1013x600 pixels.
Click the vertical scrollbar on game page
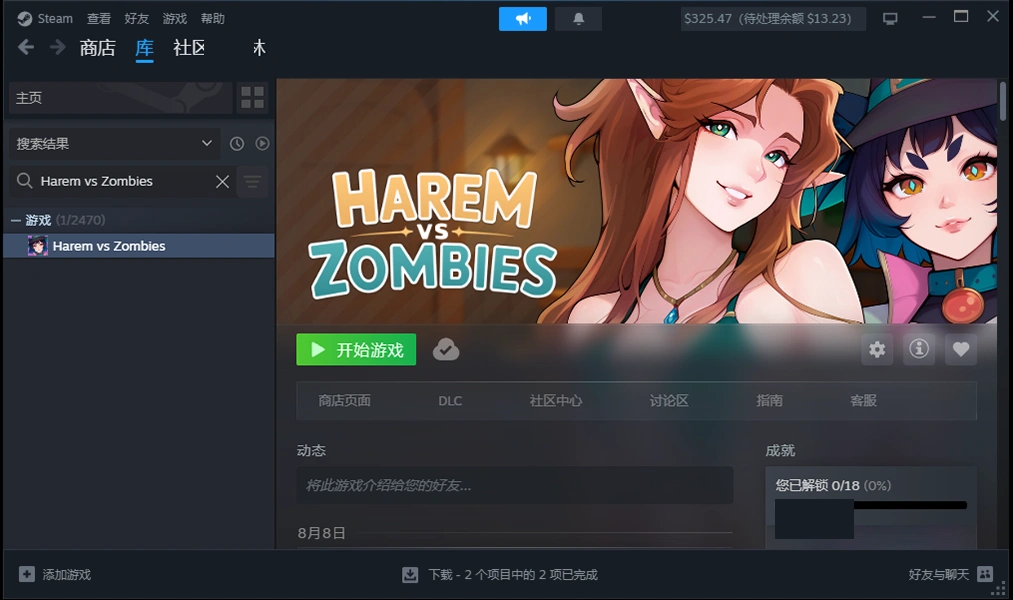click(1003, 100)
